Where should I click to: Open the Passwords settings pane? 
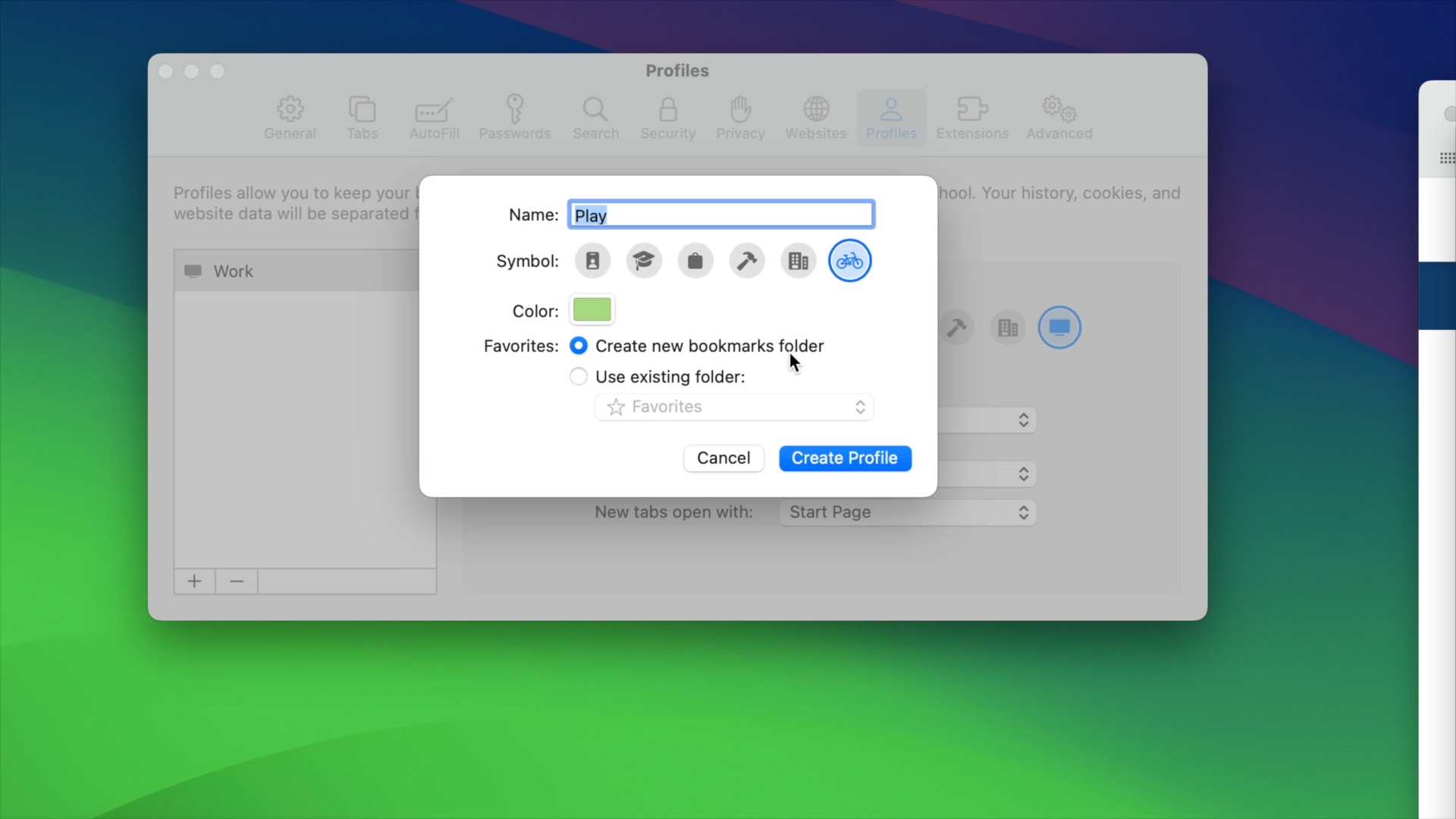pyautogui.click(x=514, y=118)
